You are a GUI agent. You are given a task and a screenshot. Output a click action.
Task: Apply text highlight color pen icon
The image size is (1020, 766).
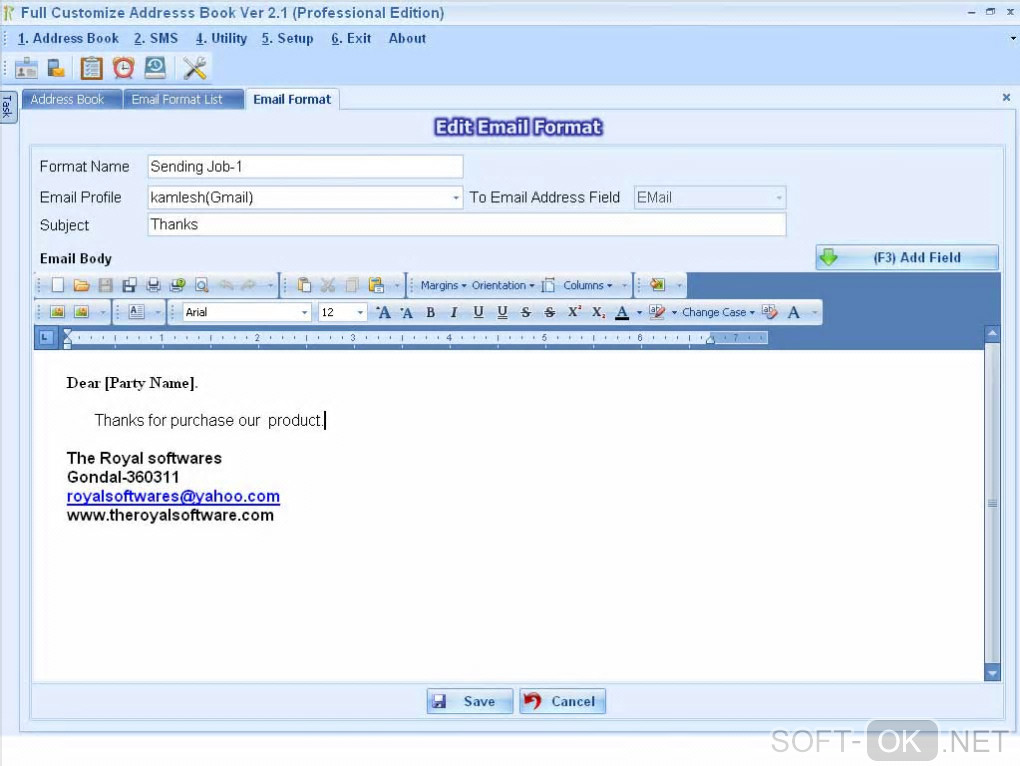(657, 312)
